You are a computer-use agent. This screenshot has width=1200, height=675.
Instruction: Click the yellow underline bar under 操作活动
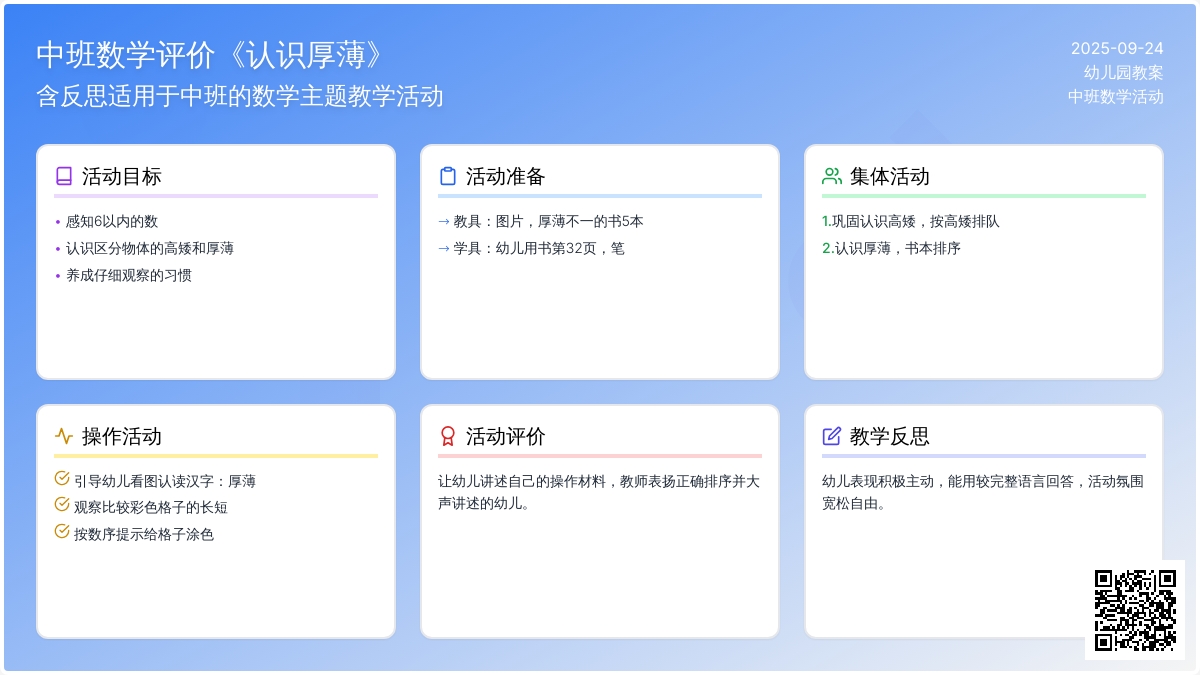[x=216, y=456]
